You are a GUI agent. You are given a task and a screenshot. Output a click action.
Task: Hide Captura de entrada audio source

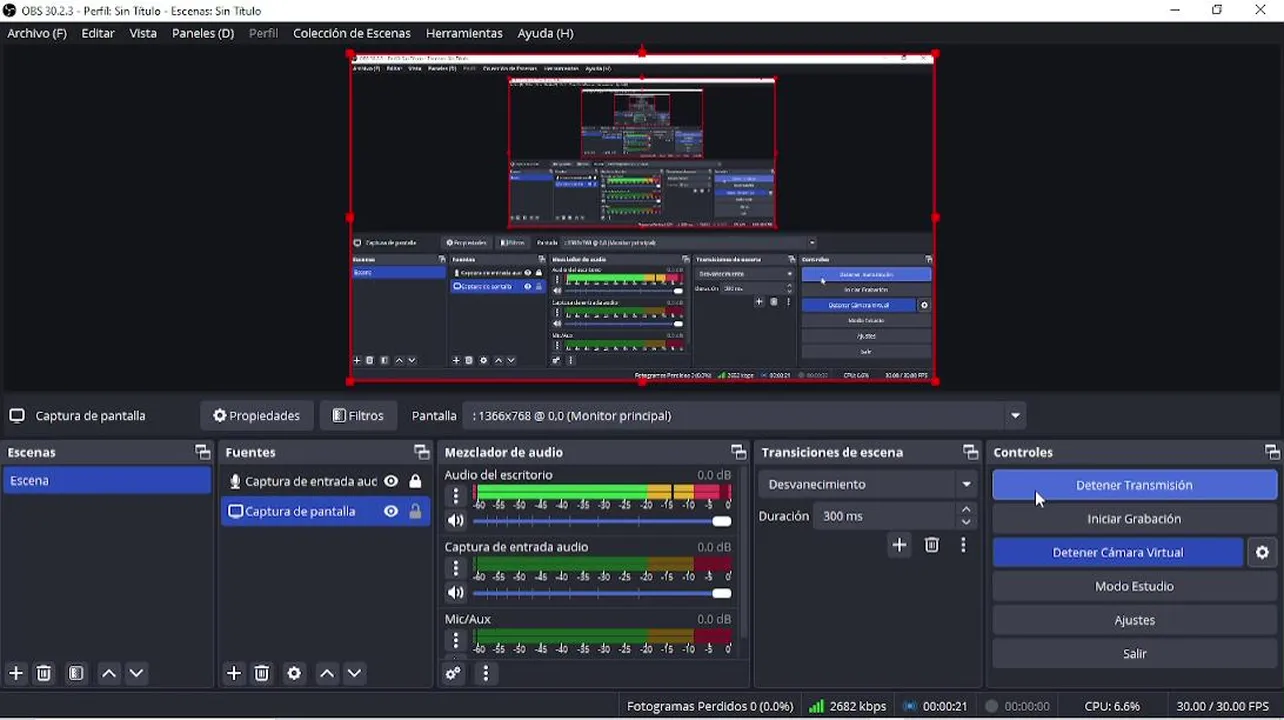click(x=391, y=481)
